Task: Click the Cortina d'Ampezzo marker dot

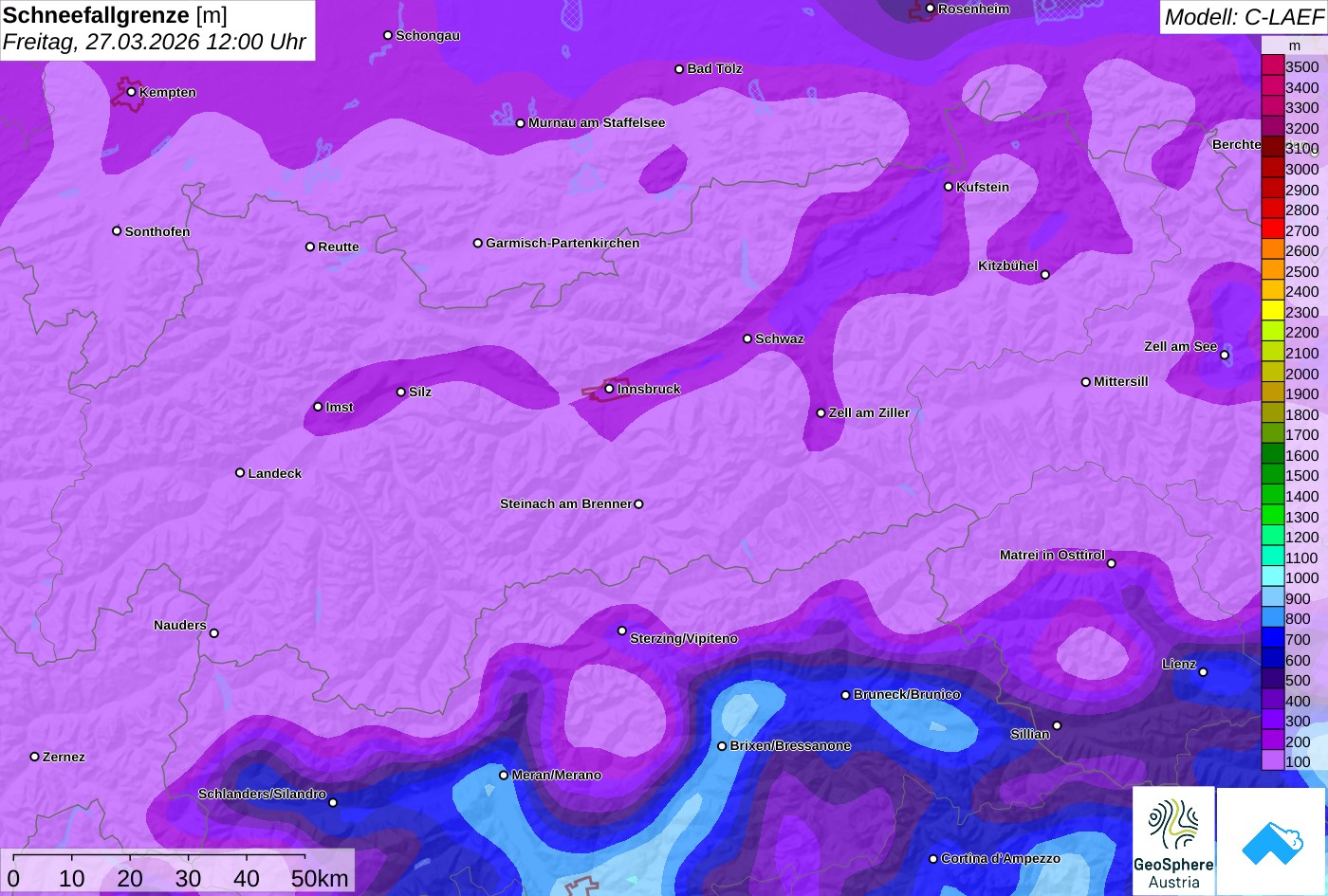Action: point(932,859)
